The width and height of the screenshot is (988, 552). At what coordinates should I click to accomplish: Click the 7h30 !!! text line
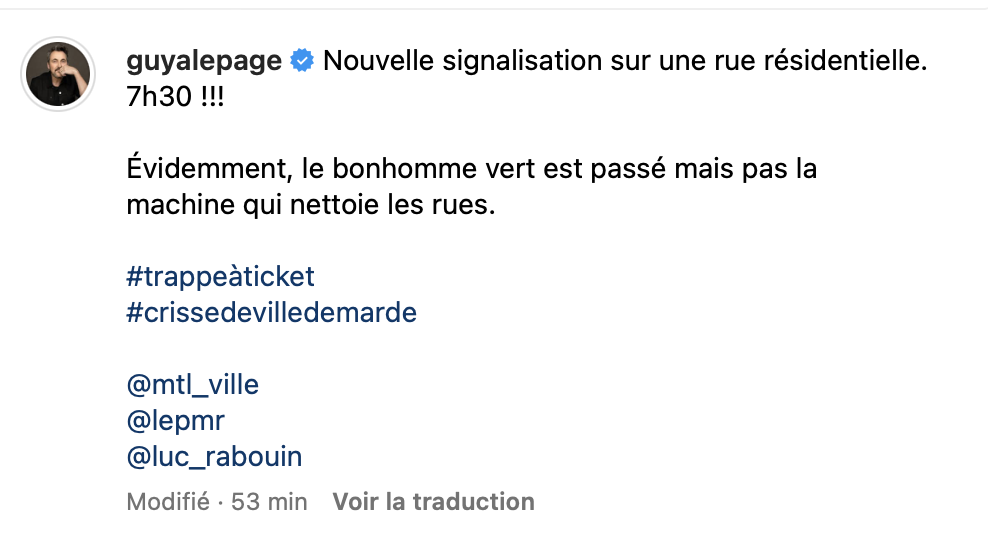coord(175,96)
